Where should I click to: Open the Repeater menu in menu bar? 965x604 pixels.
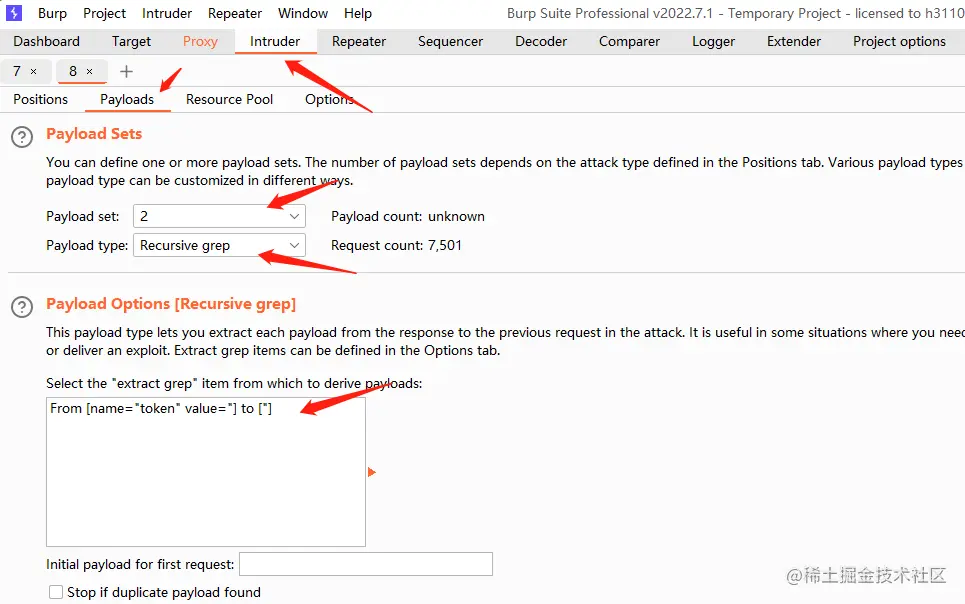235,13
